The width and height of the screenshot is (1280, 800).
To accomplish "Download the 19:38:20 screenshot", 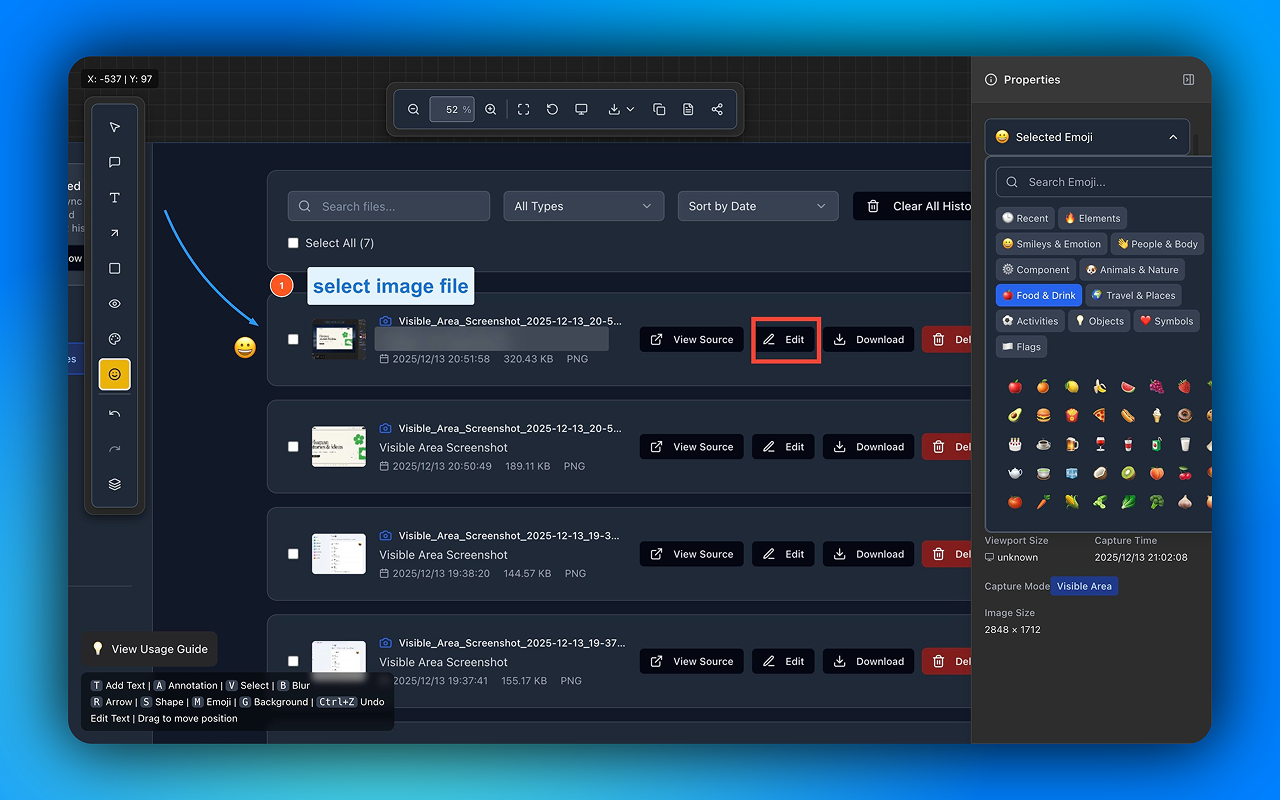I will (x=869, y=554).
